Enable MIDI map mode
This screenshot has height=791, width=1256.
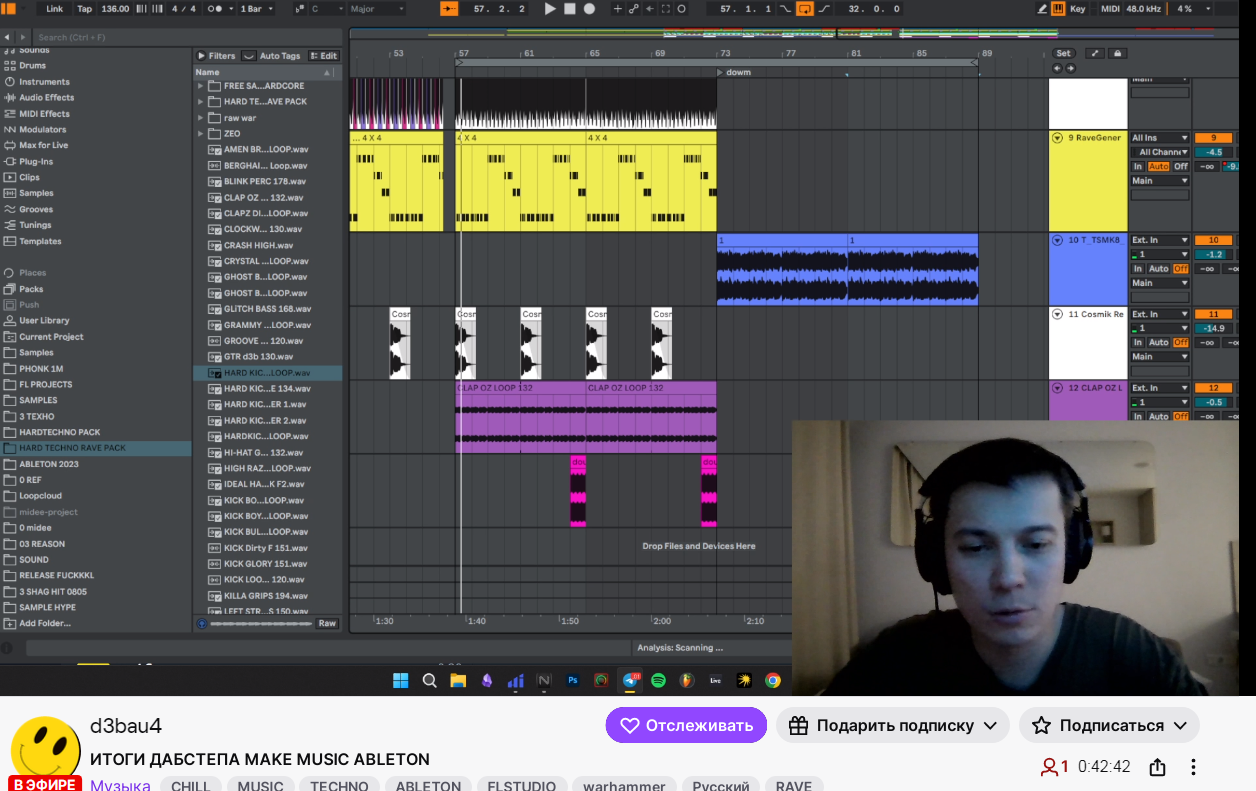(1110, 9)
